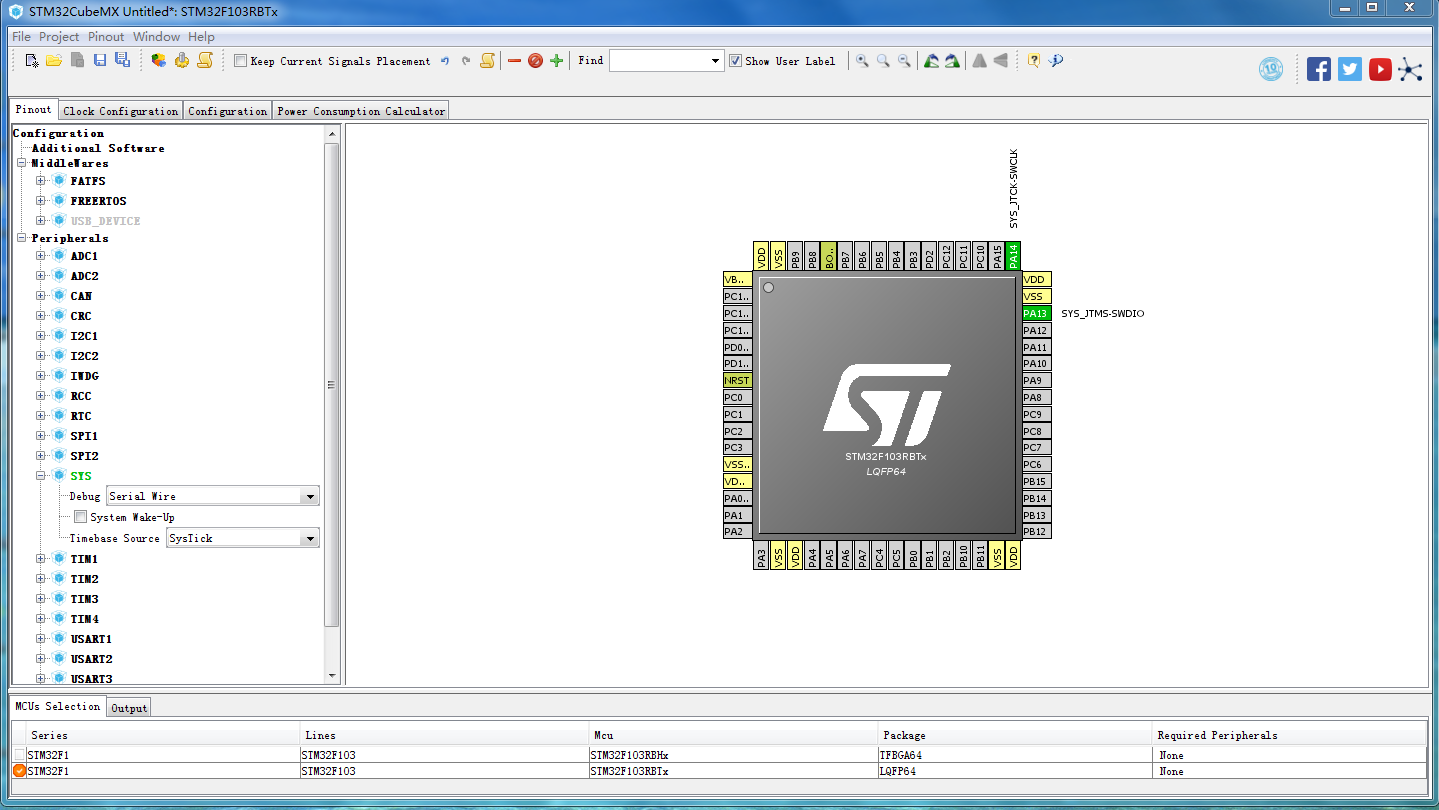Click the green plus expand icon
This screenshot has height=810, width=1439.
tap(557, 61)
